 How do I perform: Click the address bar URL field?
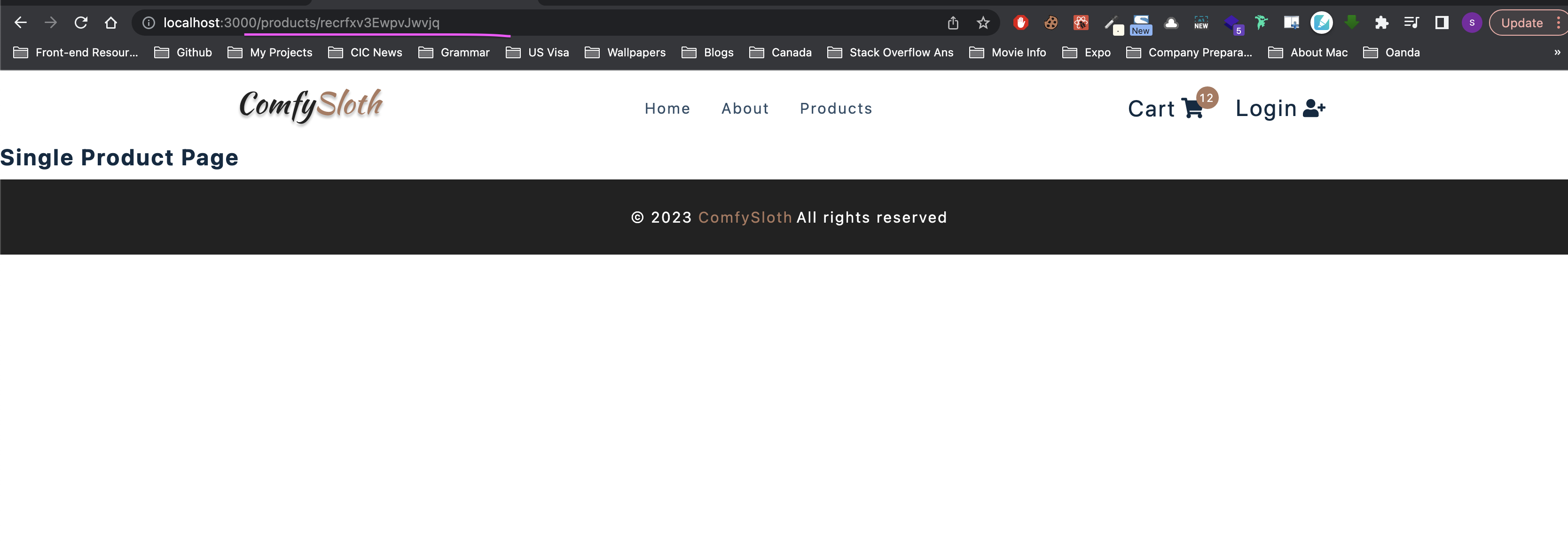[536, 23]
